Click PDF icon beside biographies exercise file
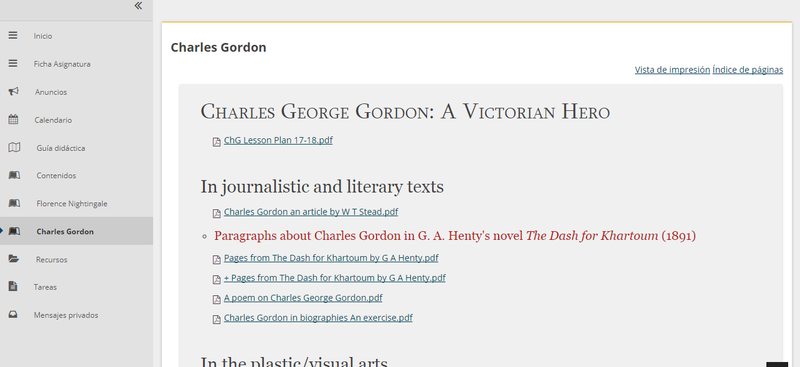This screenshot has height=367, width=800. [216, 320]
